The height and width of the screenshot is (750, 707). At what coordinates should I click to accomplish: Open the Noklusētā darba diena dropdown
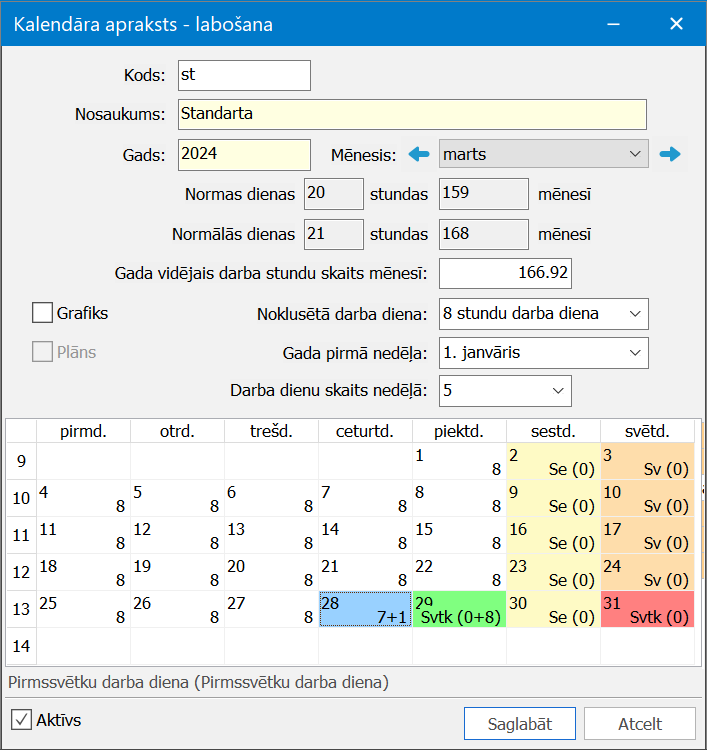(543, 314)
